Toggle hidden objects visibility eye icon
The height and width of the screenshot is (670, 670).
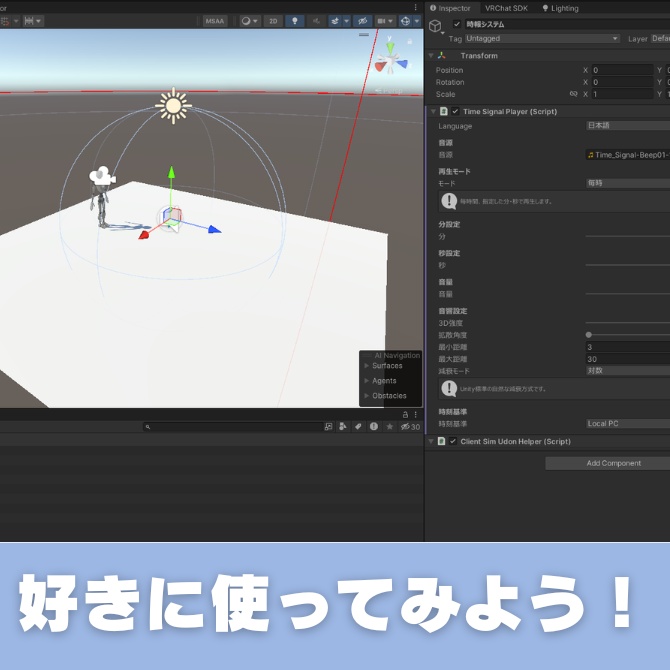point(362,21)
